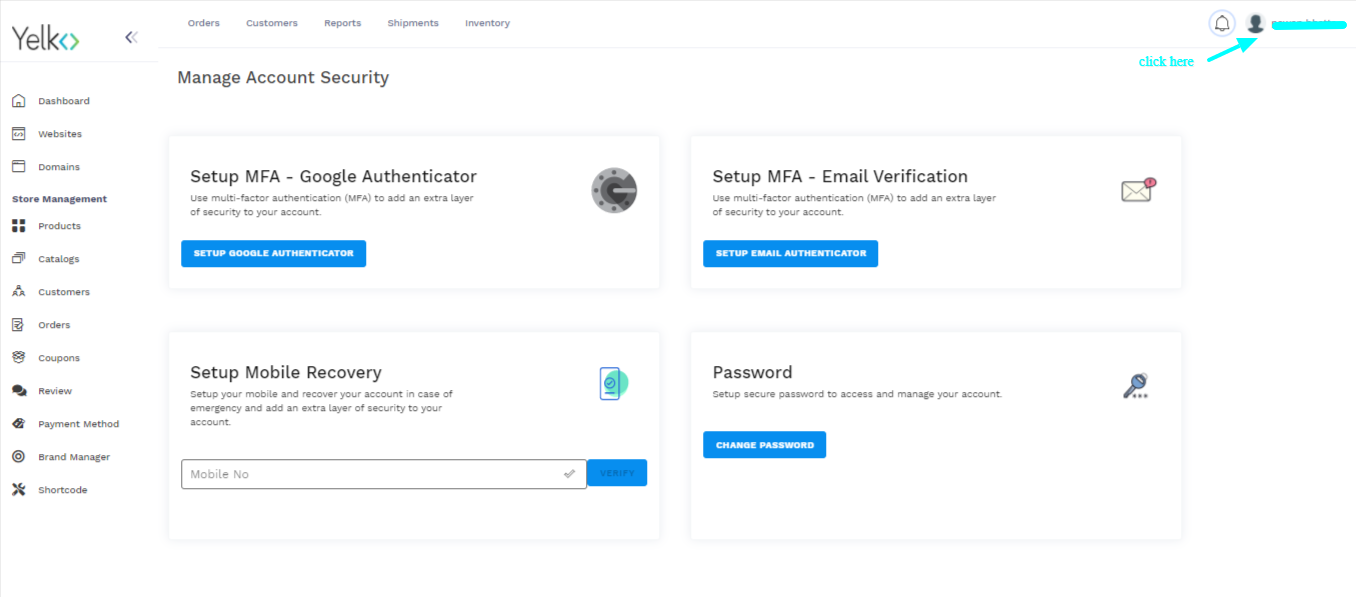Click the mobile recovery phone icon

pos(613,384)
